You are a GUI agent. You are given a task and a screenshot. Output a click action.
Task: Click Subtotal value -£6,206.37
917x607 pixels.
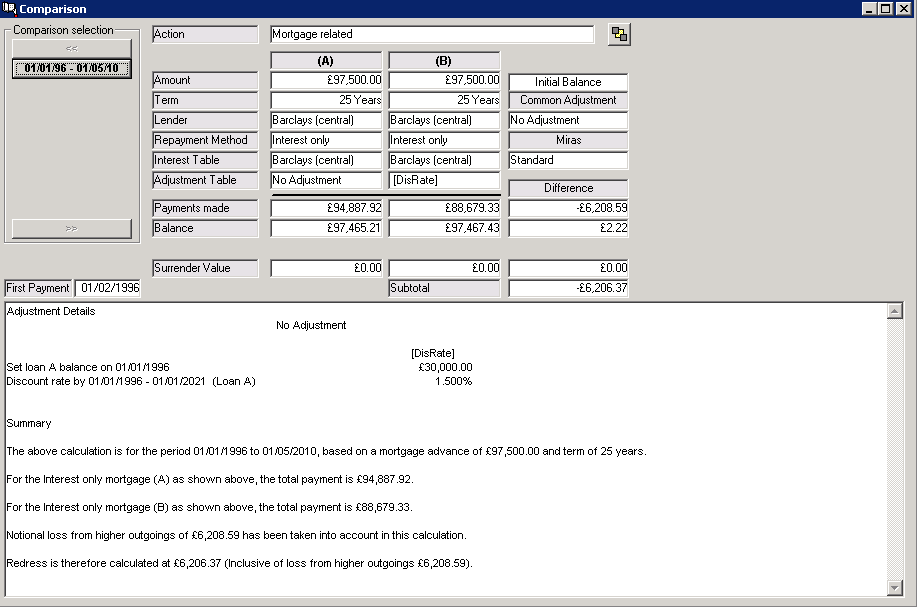coord(568,288)
